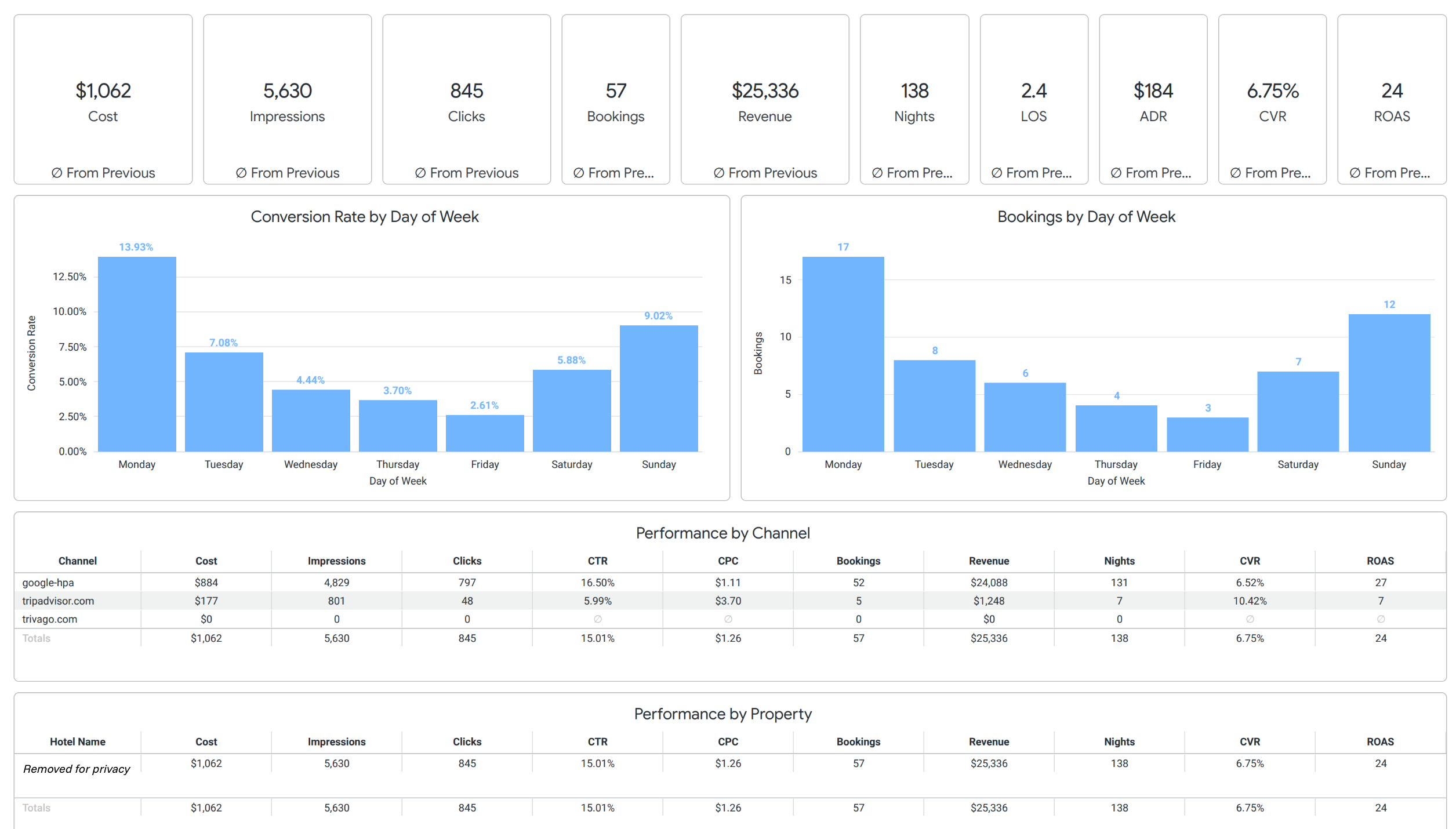
Task: Click the Performance by Property title
Action: [723, 714]
